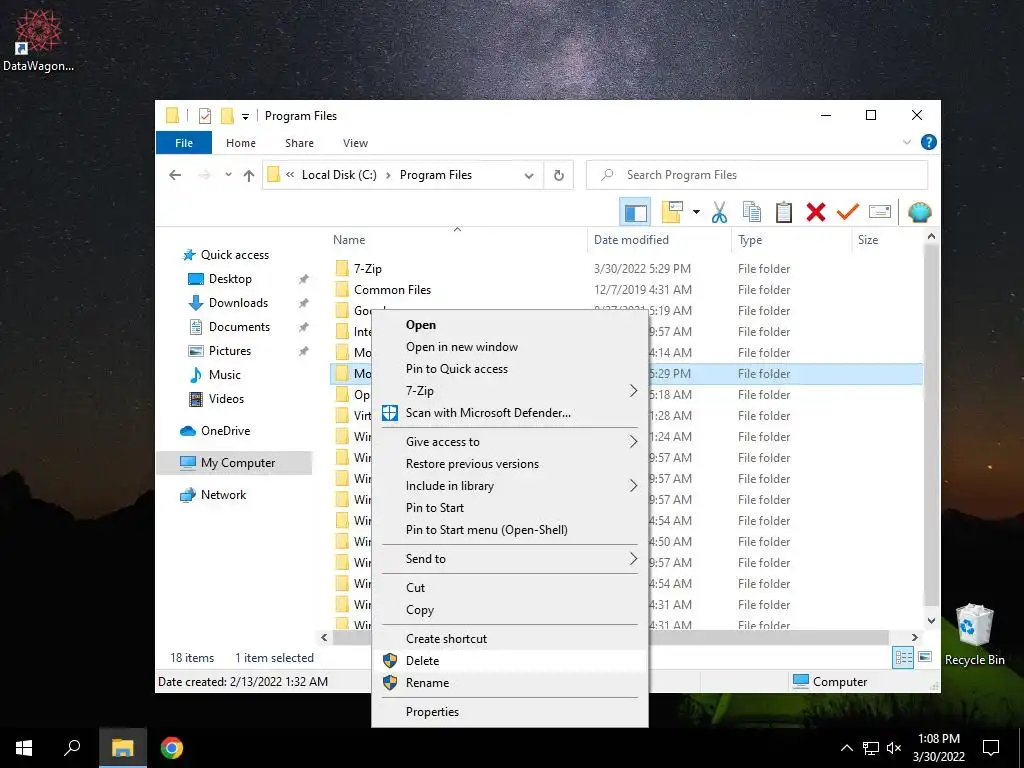The width and height of the screenshot is (1024, 768).
Task: Click the properties checkmark in quick access toolbar
Action: pos(205,116)
